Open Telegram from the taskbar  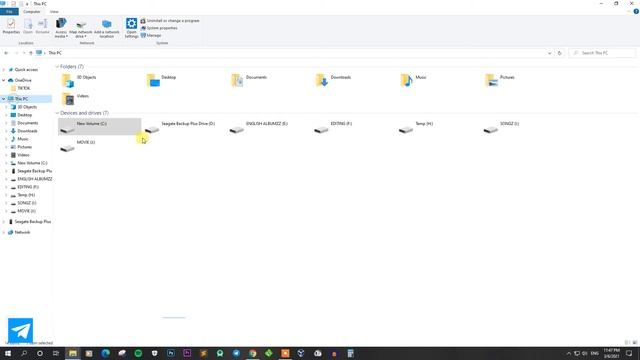pos(236,353)
